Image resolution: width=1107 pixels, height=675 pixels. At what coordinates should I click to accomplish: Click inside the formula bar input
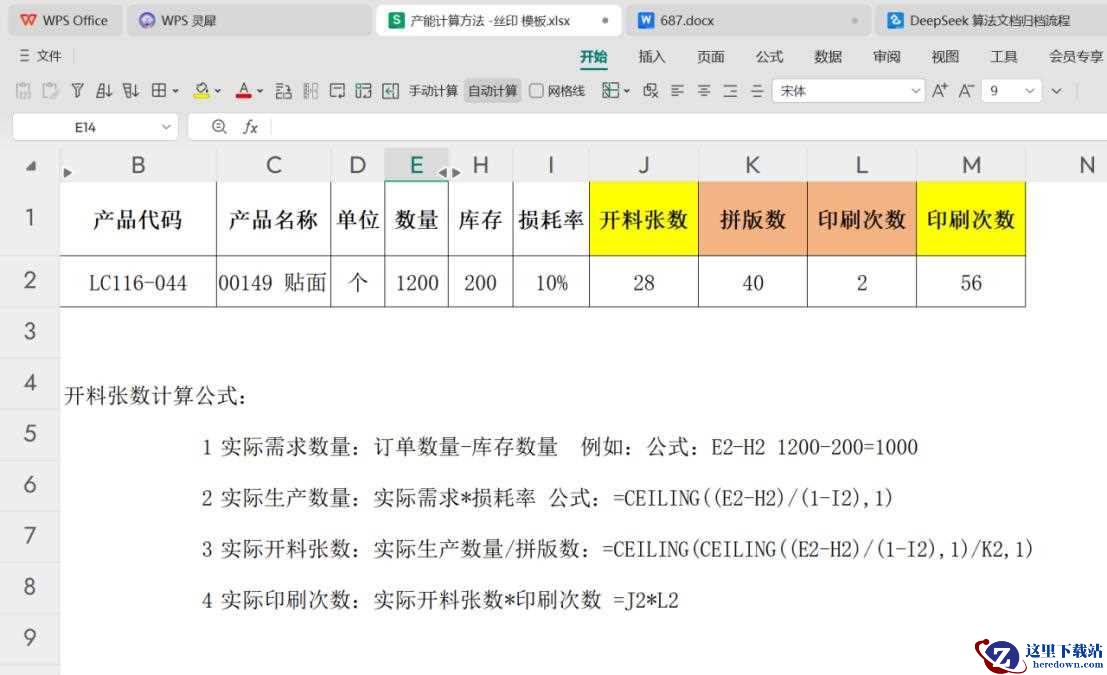688,127
